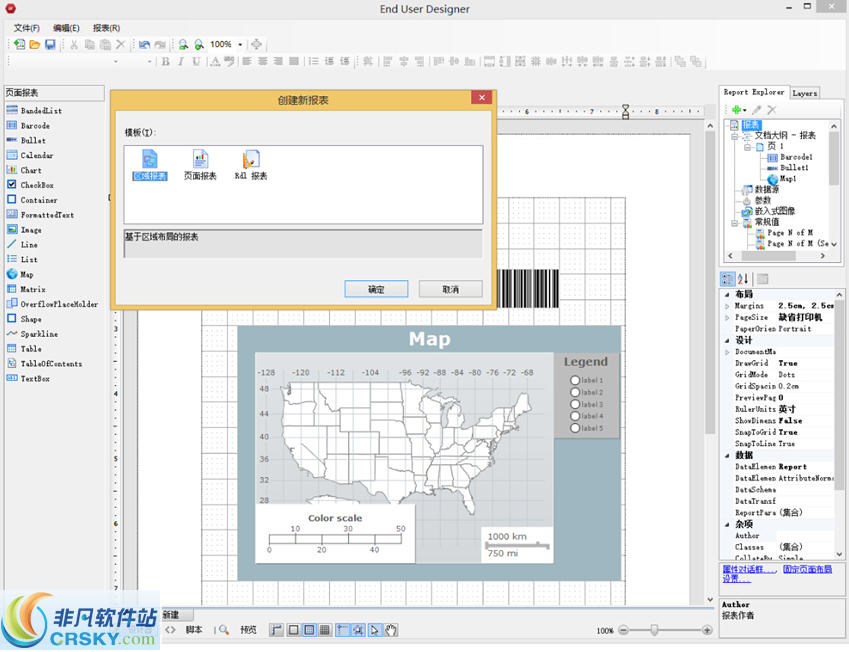Click the Align text left icon
This screenshot has height=652, width=849.
tap(247, 61)
